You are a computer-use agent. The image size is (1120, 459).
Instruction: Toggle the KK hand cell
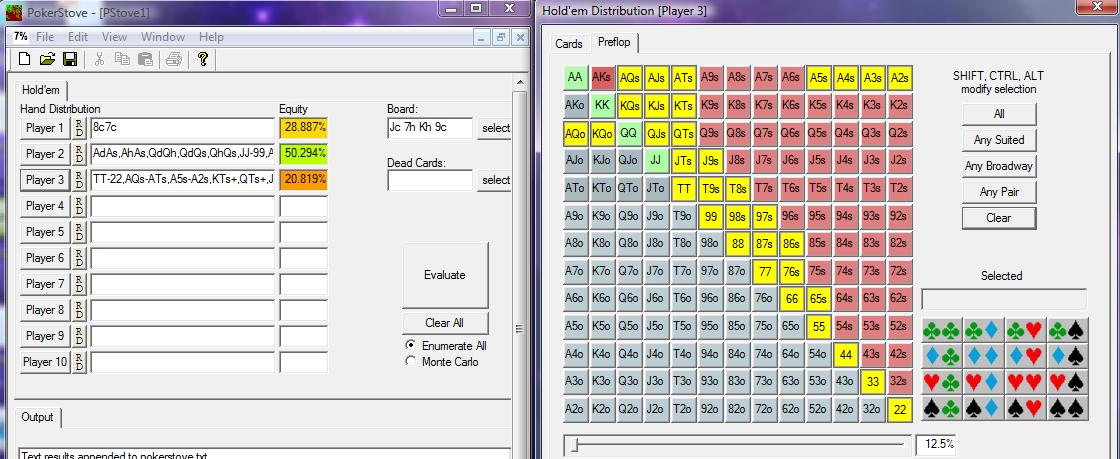coord(601,105)
